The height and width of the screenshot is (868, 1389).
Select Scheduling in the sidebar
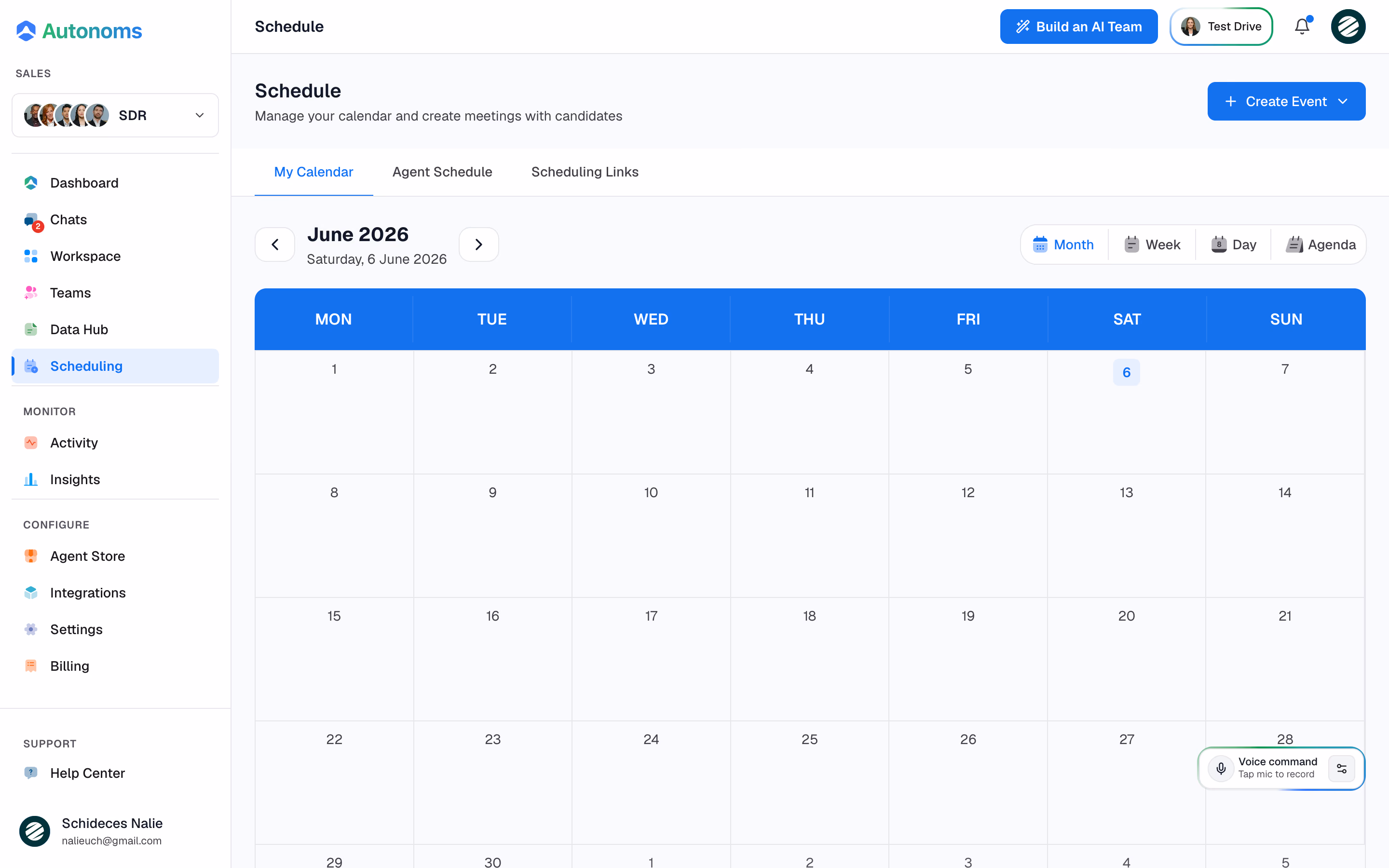[115, 366]
